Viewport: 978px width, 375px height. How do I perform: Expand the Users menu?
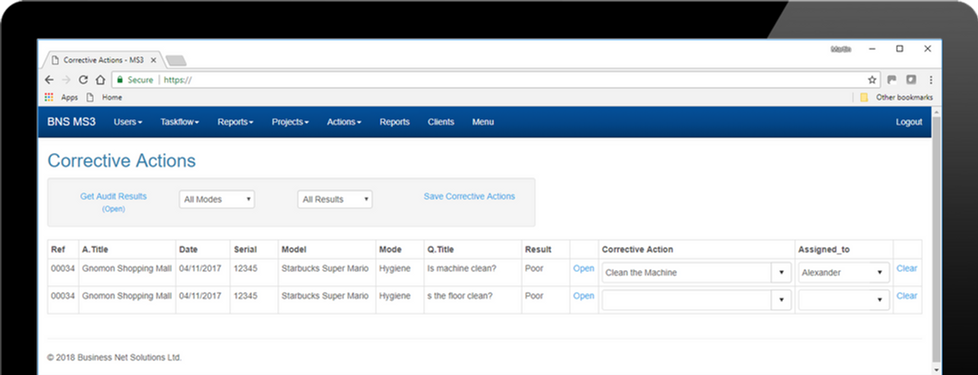(128, 122)
